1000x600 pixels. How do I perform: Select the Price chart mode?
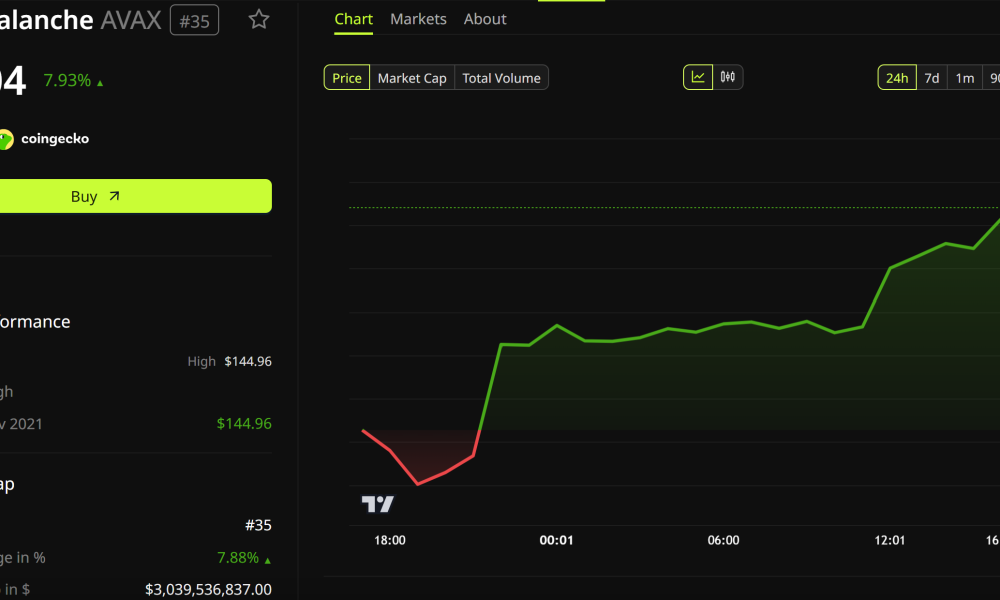click(347, 78)
